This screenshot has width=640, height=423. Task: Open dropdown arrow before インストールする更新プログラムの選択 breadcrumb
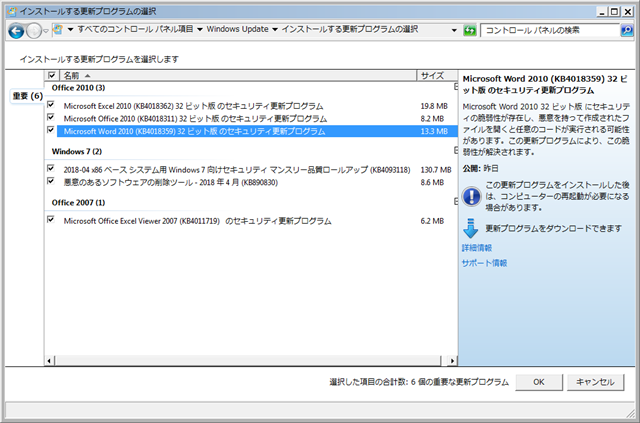(275, 29)
